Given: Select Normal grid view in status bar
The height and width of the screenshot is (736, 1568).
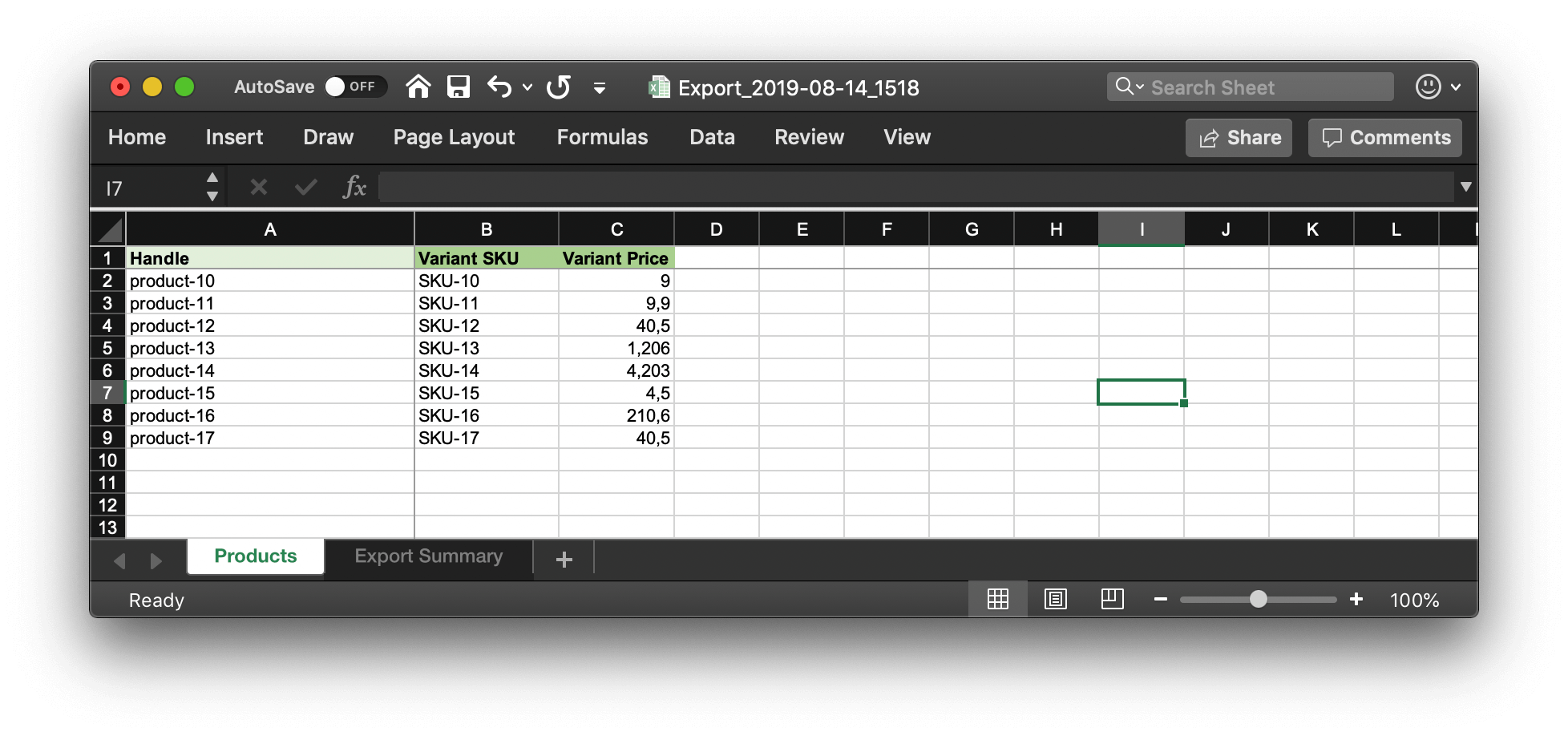Looking at the screenshot, I should pos(998,599).
